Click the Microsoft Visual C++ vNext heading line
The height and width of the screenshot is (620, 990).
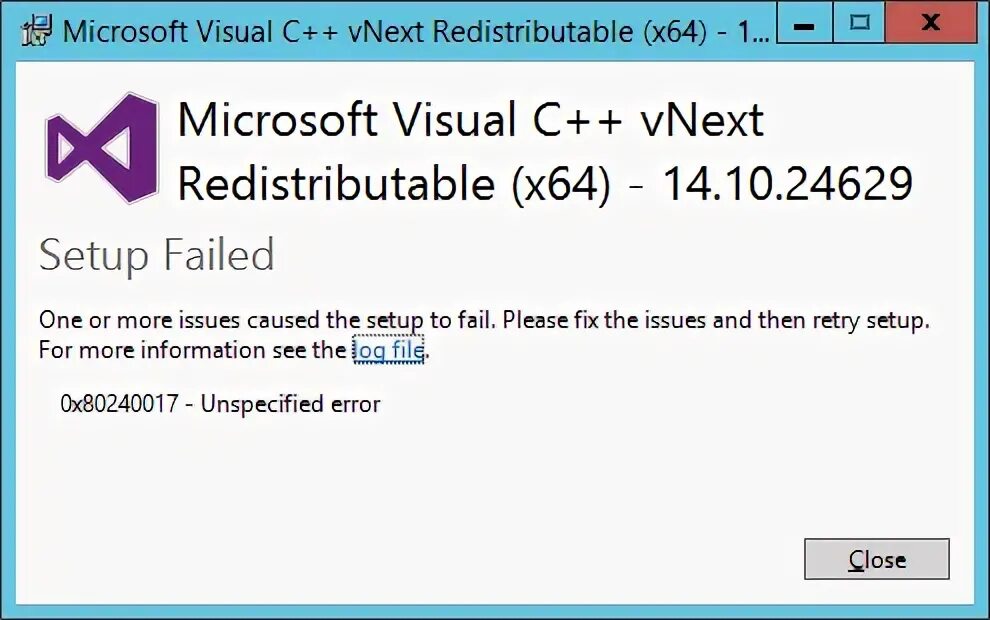pyautogui.click(x=470, y=120)
